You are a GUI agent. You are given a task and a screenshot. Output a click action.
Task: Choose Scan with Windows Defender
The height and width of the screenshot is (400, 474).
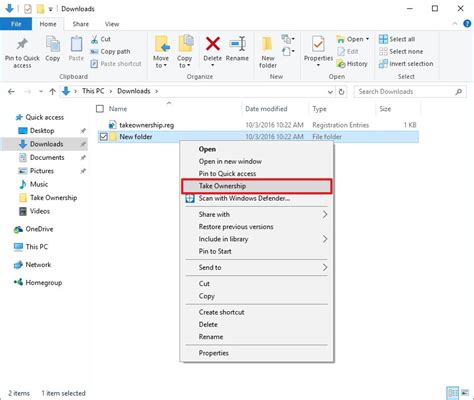(x=256, y=198)
